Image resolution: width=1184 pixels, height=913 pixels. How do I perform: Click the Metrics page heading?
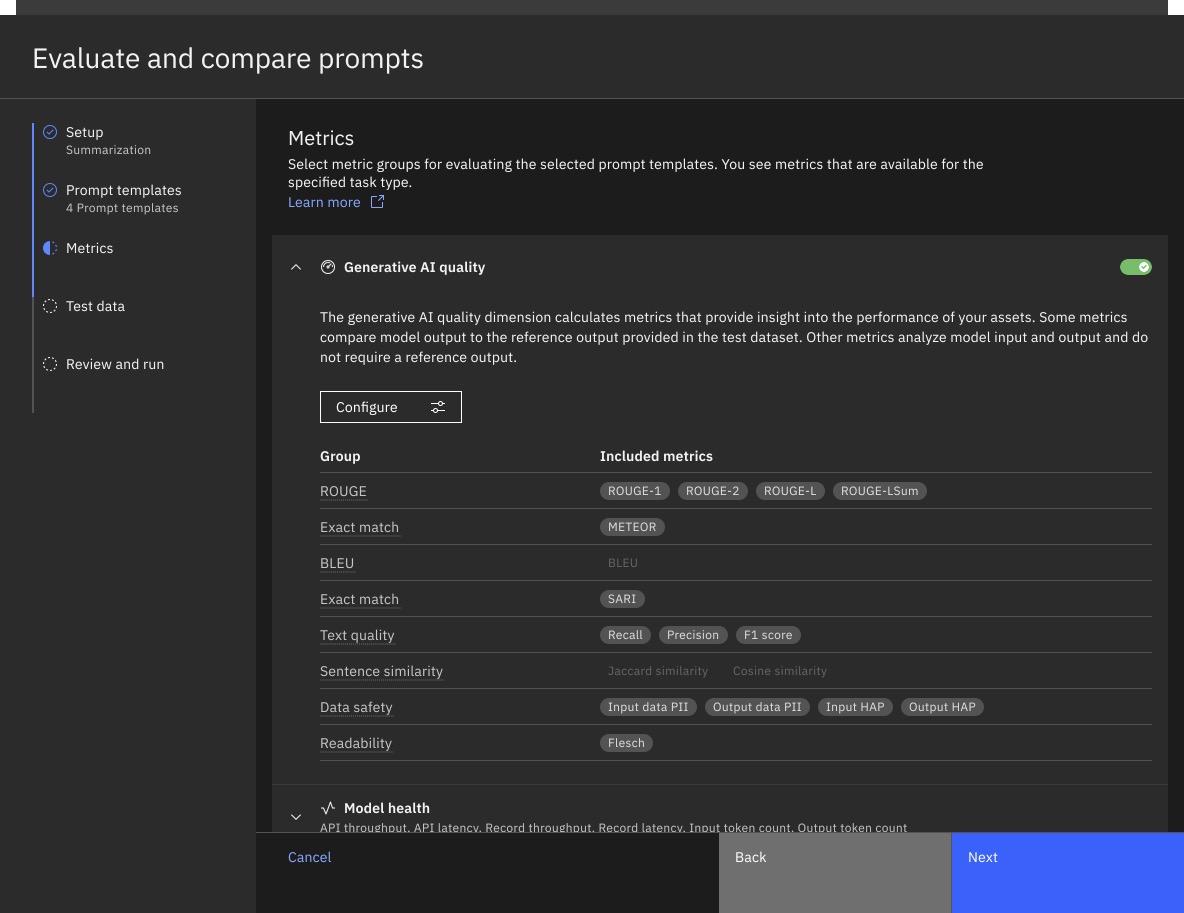coord(321,138)
